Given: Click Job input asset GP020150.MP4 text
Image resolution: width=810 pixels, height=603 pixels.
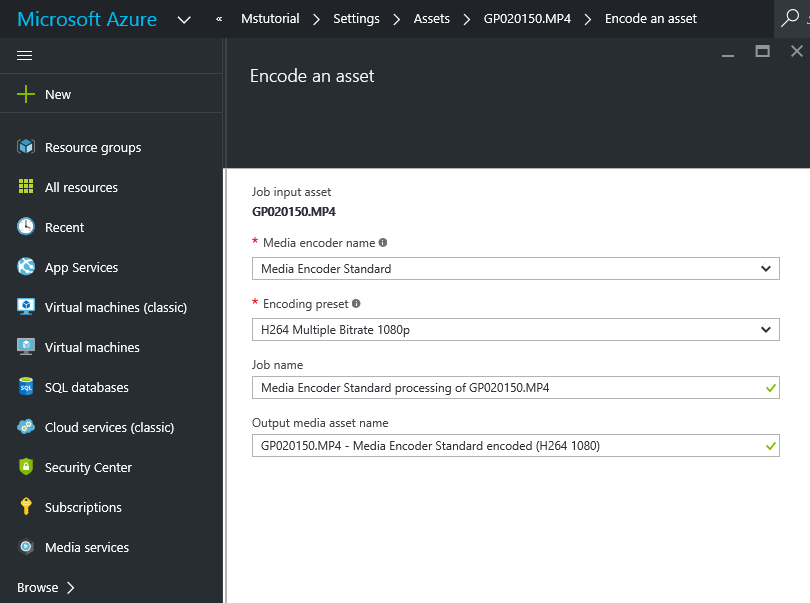Looking at the screenshot, I should click(294, 212).
